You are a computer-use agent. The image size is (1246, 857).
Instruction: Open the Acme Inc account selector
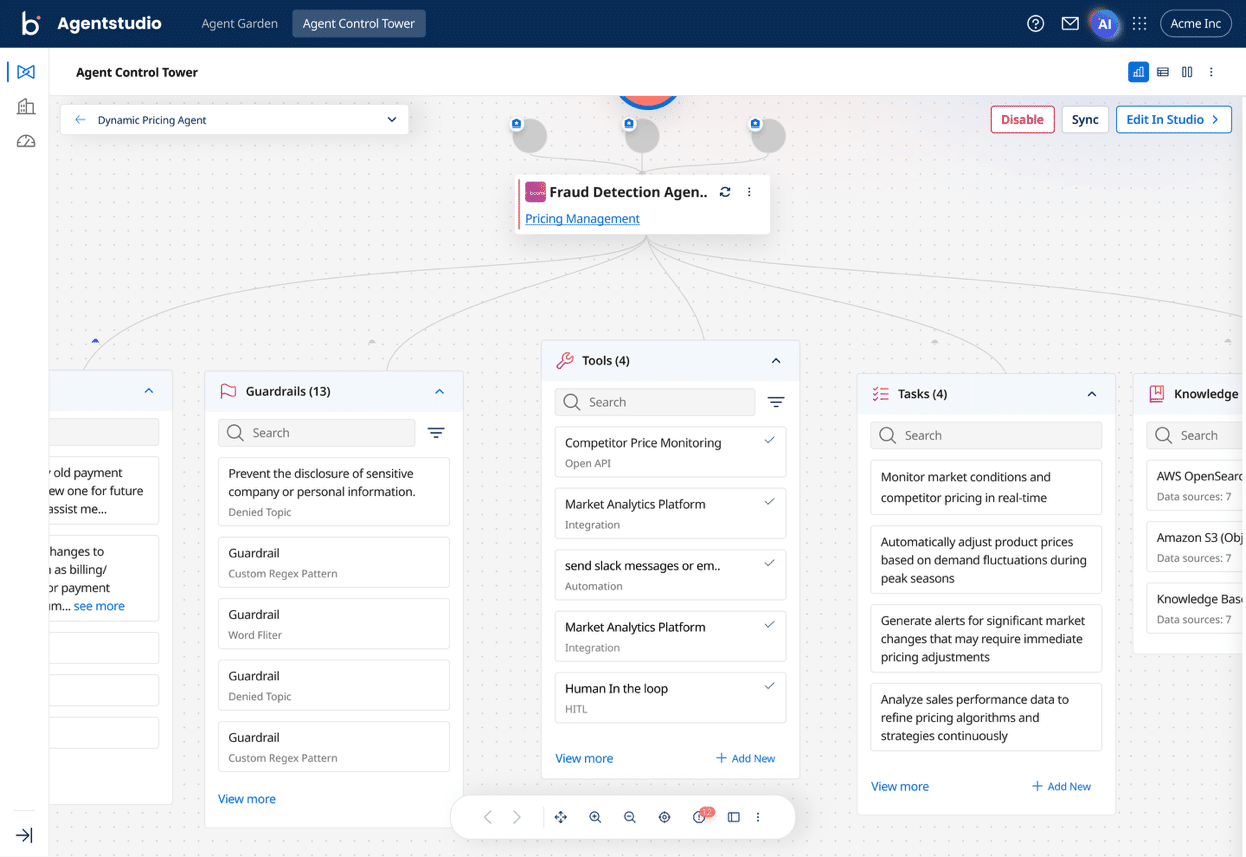pos(1196,23)
